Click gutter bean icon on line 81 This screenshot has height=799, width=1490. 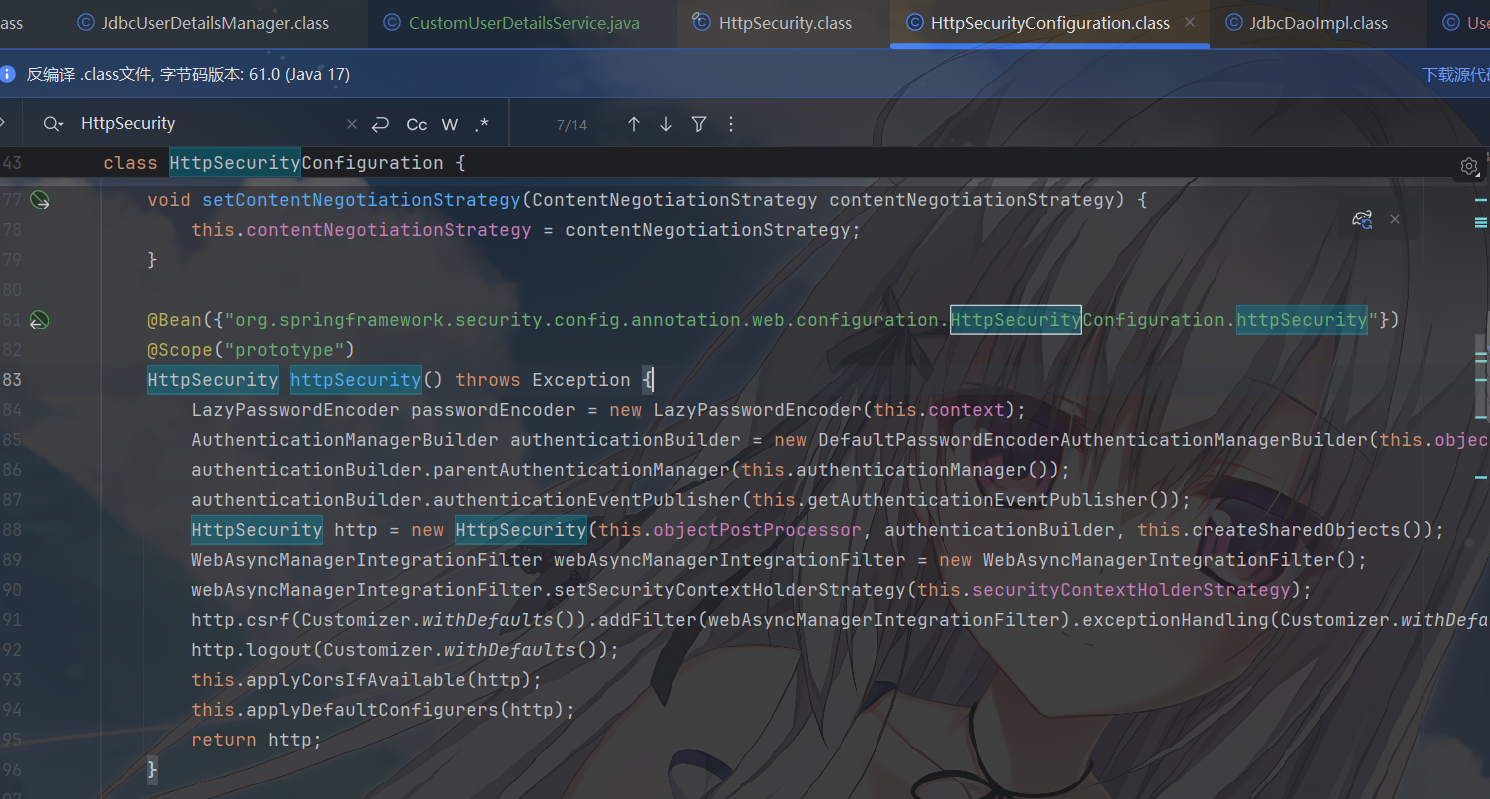[39, 320]
